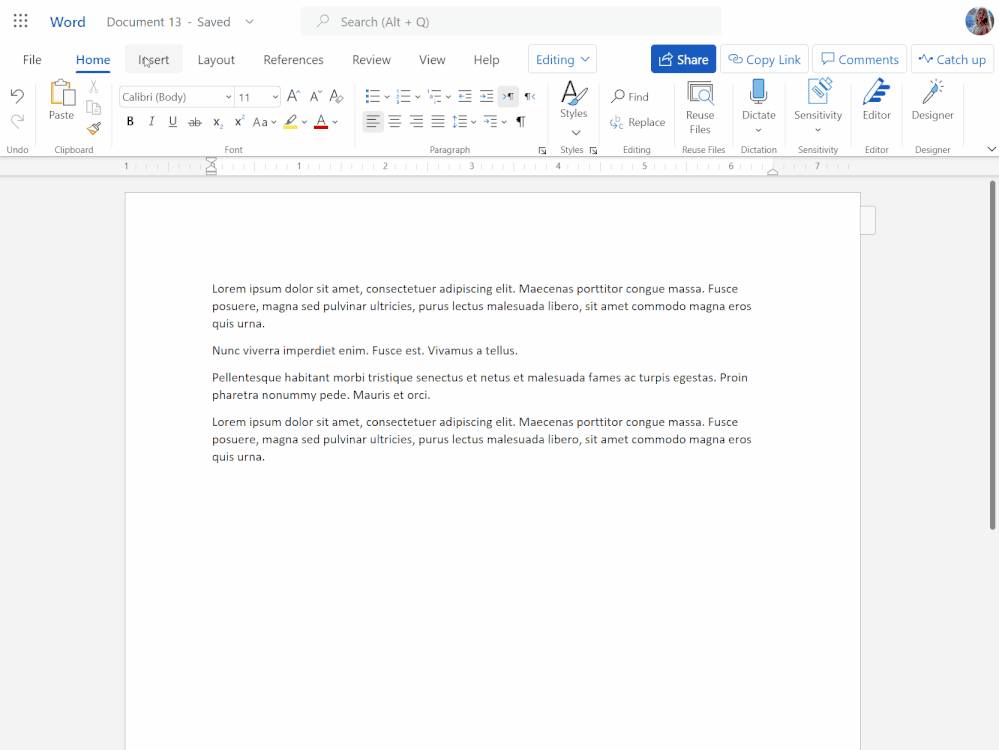
Task: Switch to the Insert tab
Action: click(x=154, y=59)
